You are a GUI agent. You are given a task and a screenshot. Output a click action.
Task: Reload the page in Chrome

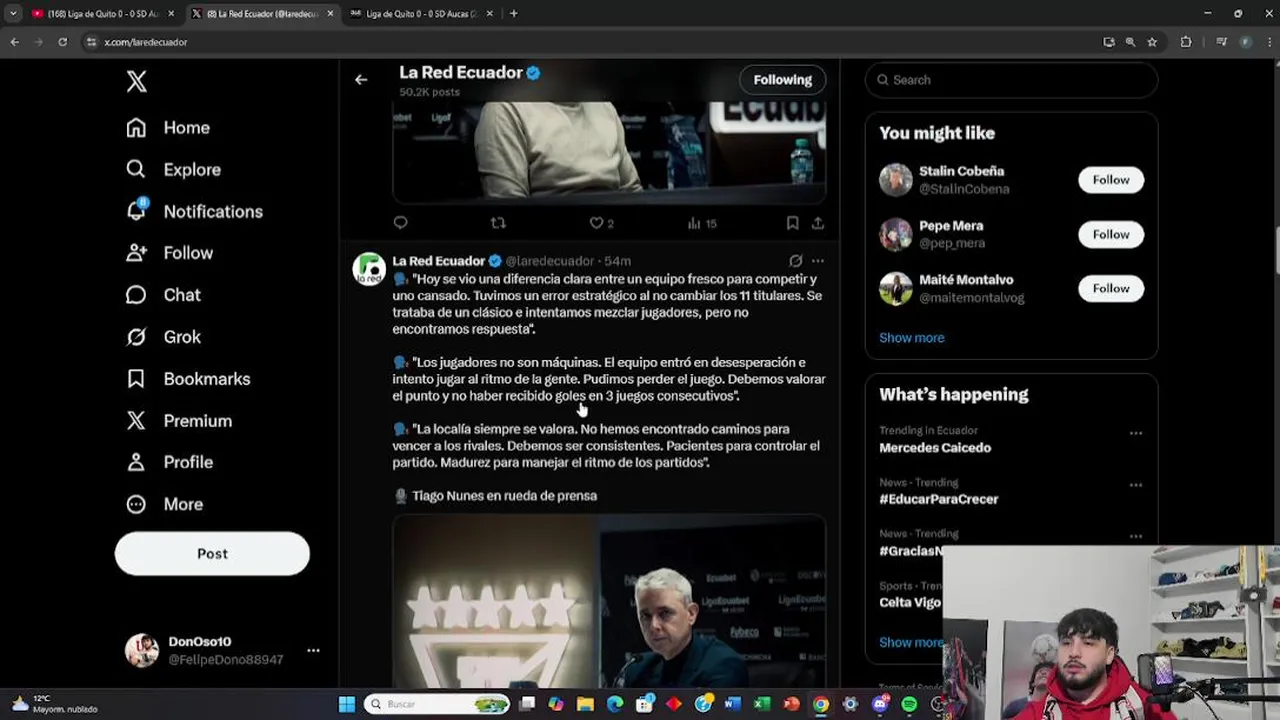[62, 42]
